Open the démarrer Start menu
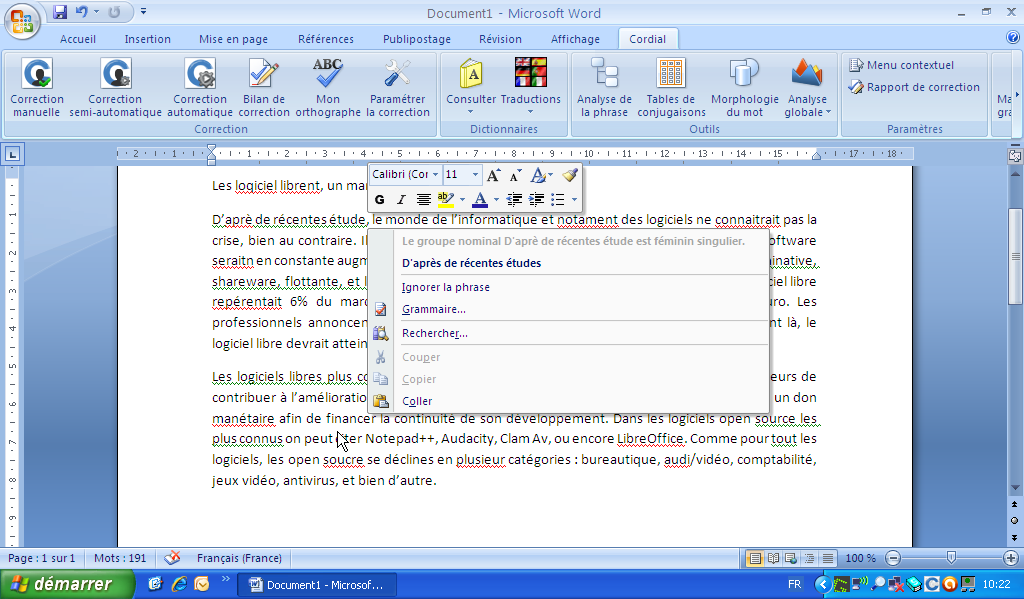Screen dimensions: 1024x599 coord(67,584)
